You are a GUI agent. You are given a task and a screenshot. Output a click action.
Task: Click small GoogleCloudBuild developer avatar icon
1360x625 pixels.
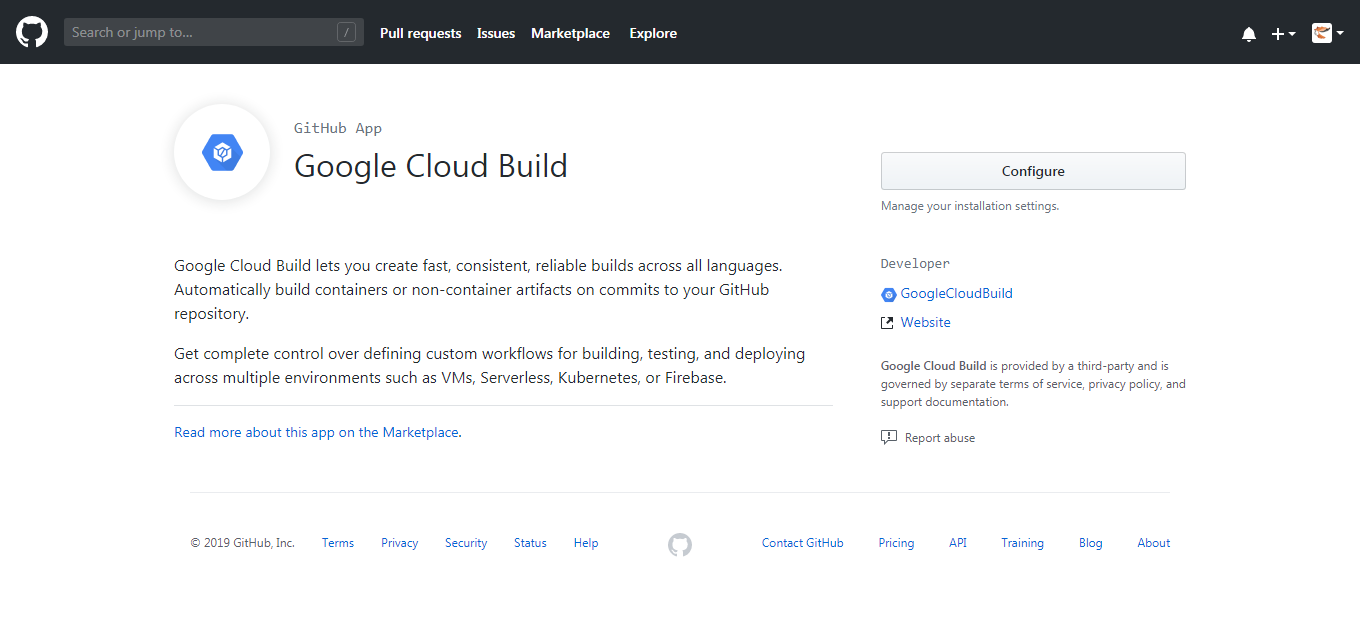[888, 294]
